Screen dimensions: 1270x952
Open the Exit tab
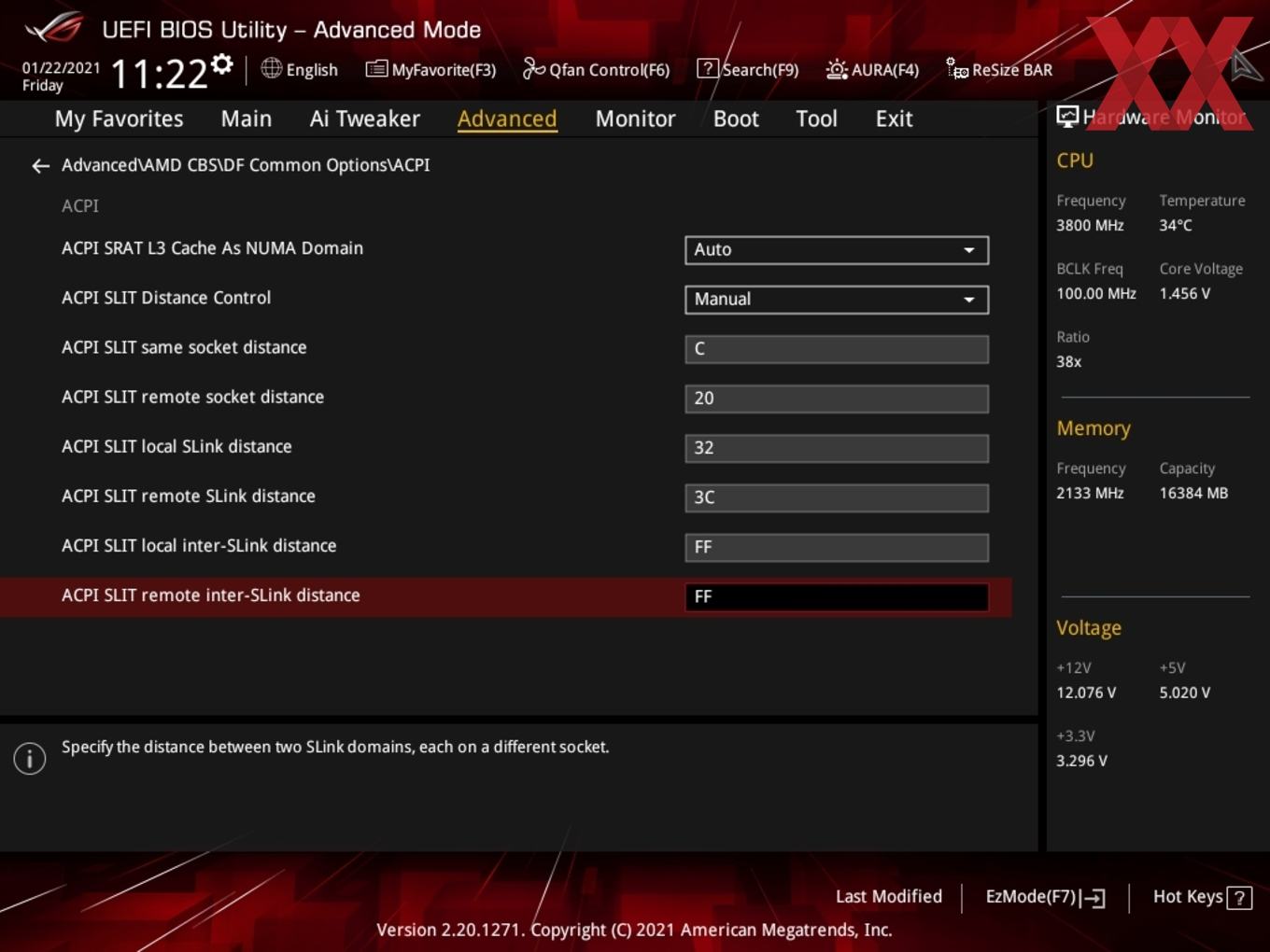pos(894,119)
